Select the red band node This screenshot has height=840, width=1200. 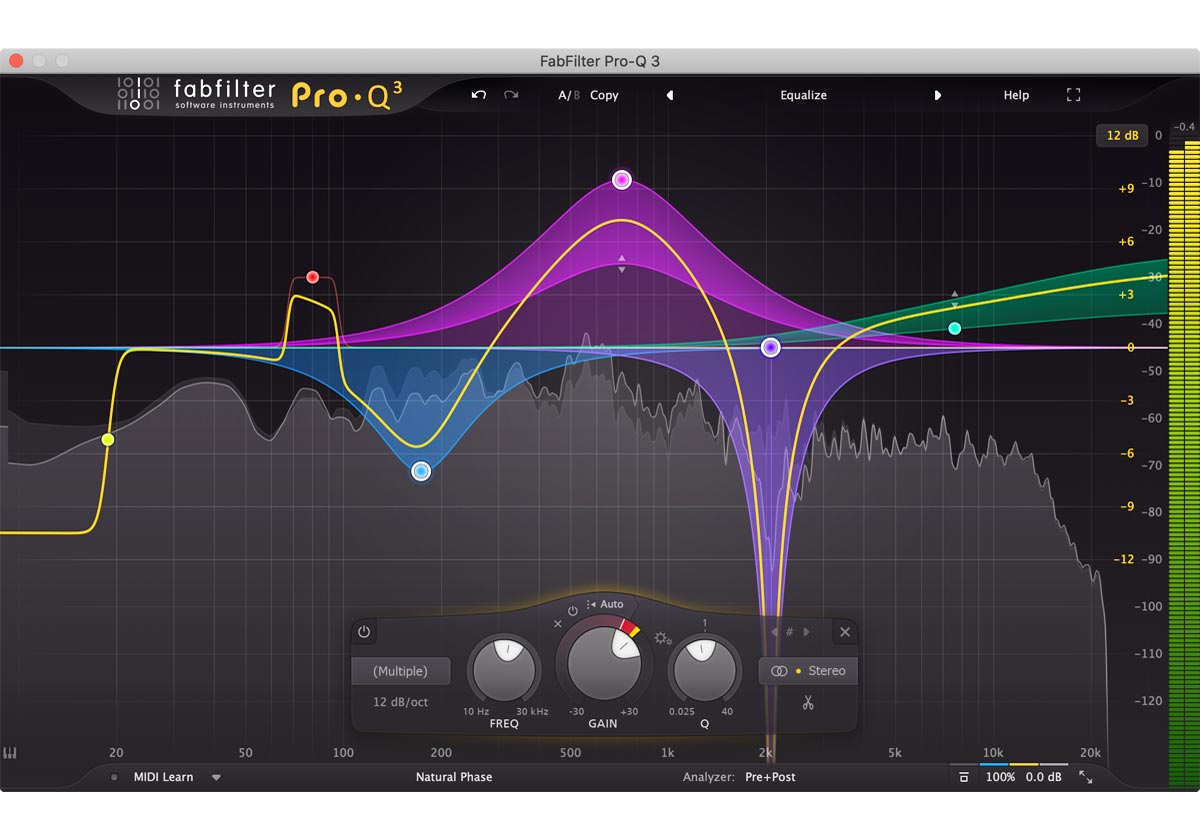[312, 277]
